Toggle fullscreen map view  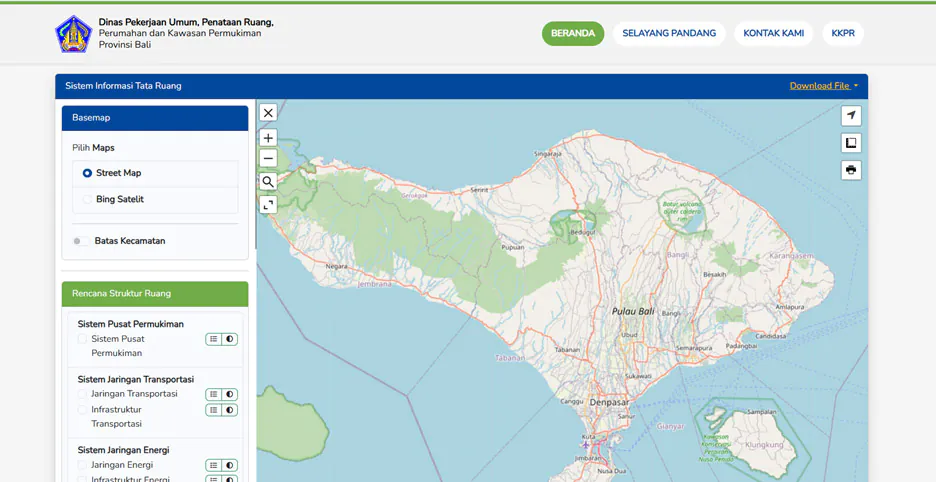pos(268,205)
